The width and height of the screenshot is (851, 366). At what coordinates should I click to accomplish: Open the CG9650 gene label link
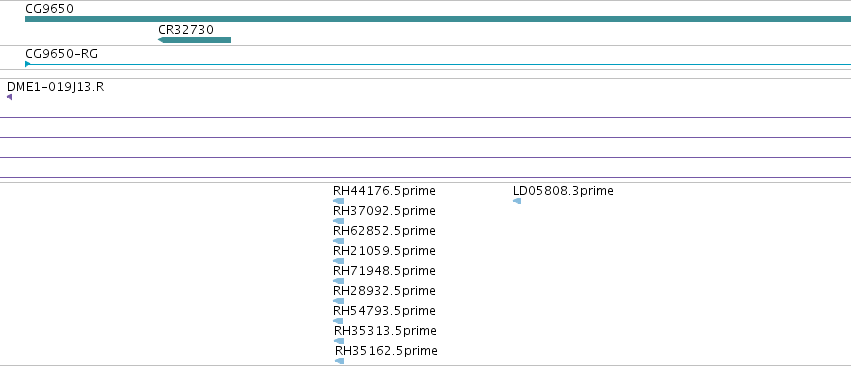click(x=49, y=9)
